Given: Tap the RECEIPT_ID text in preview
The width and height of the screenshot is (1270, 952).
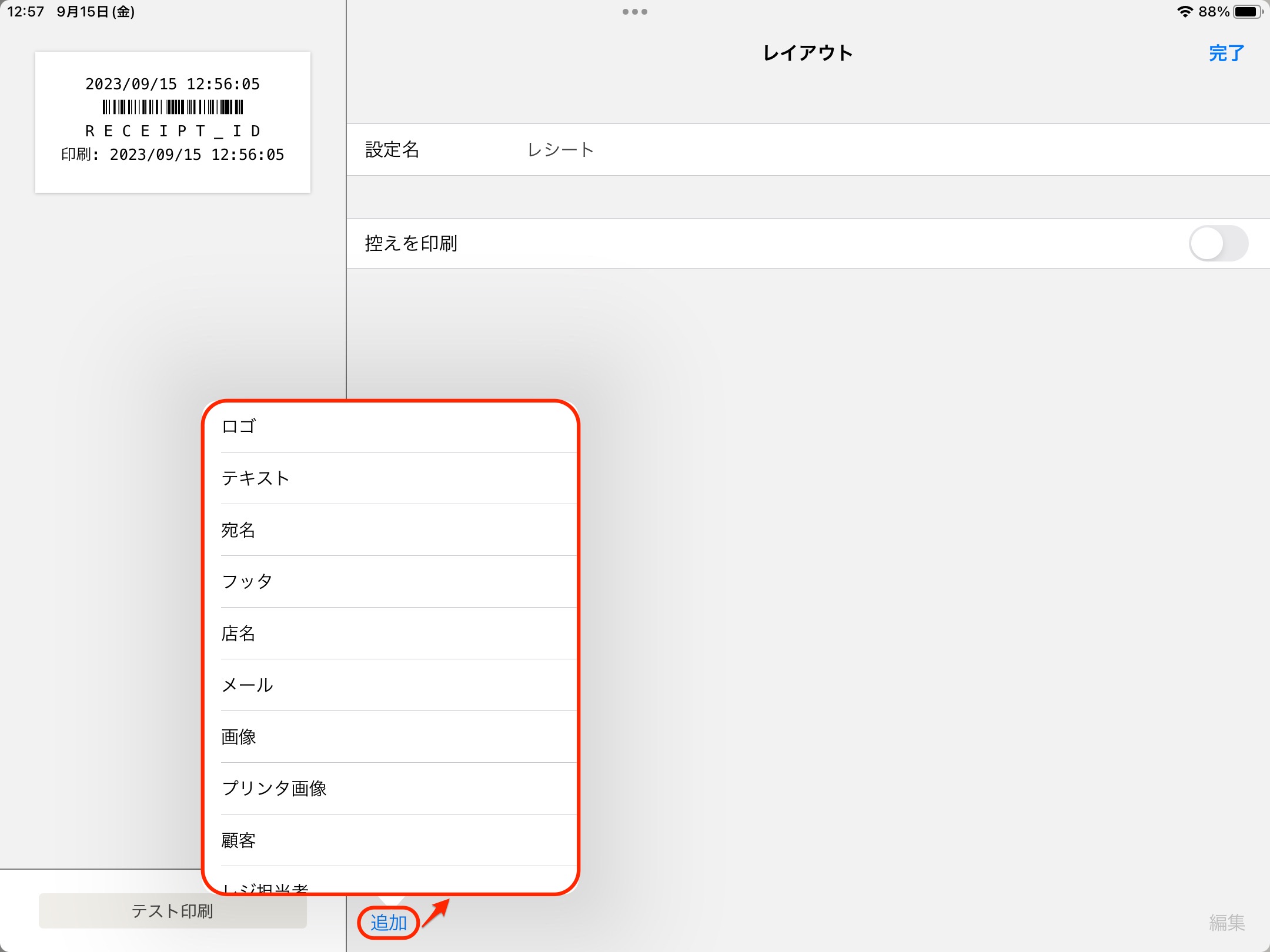Looking at the screenshot, I should [x=173, y=131].
